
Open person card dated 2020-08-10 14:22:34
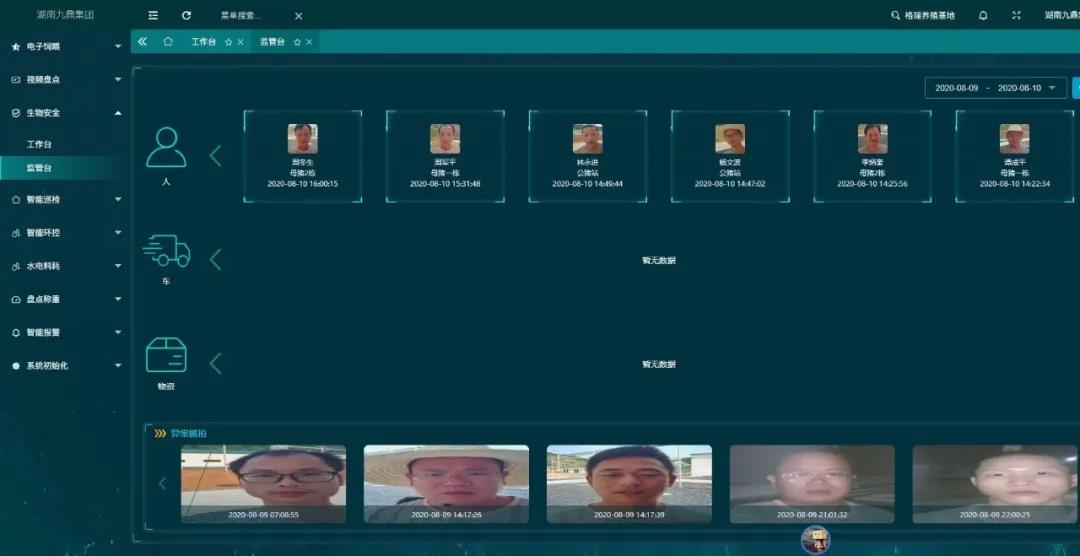(1015, 156)
